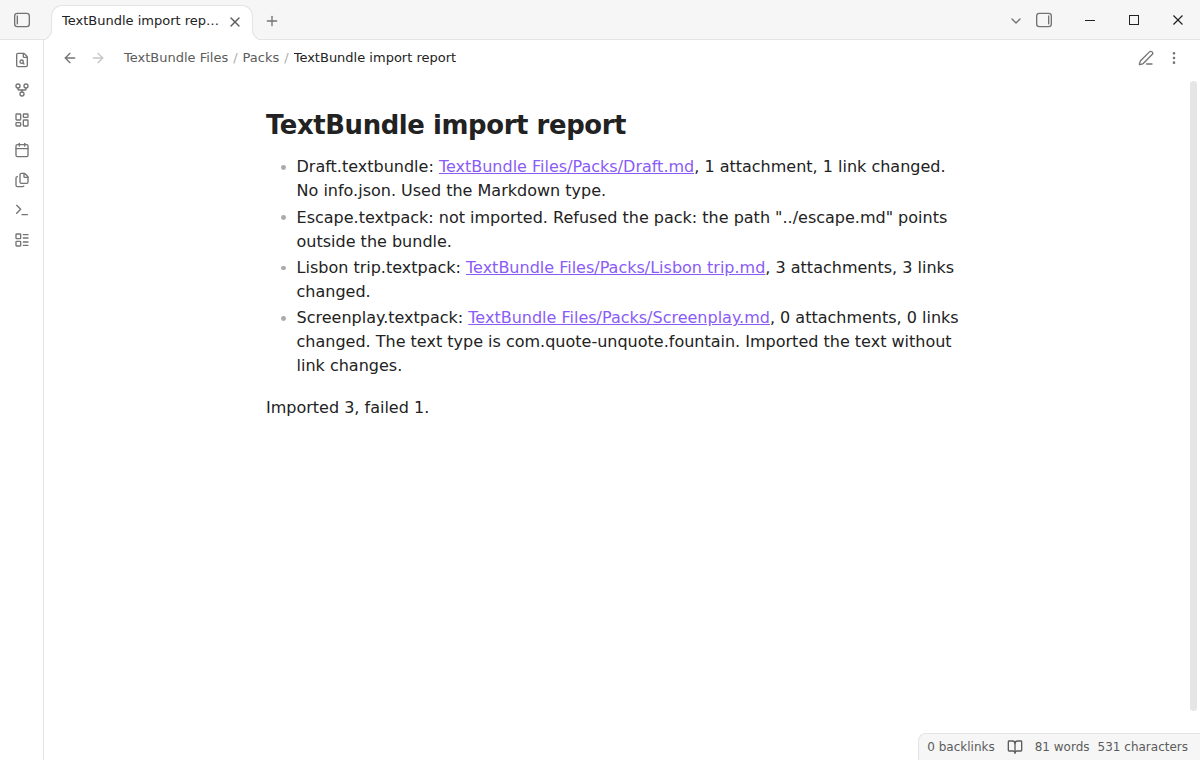This screenshot has width=1200, height=760.
Task: Navigate back with left arrow
Action: [70, 58]
